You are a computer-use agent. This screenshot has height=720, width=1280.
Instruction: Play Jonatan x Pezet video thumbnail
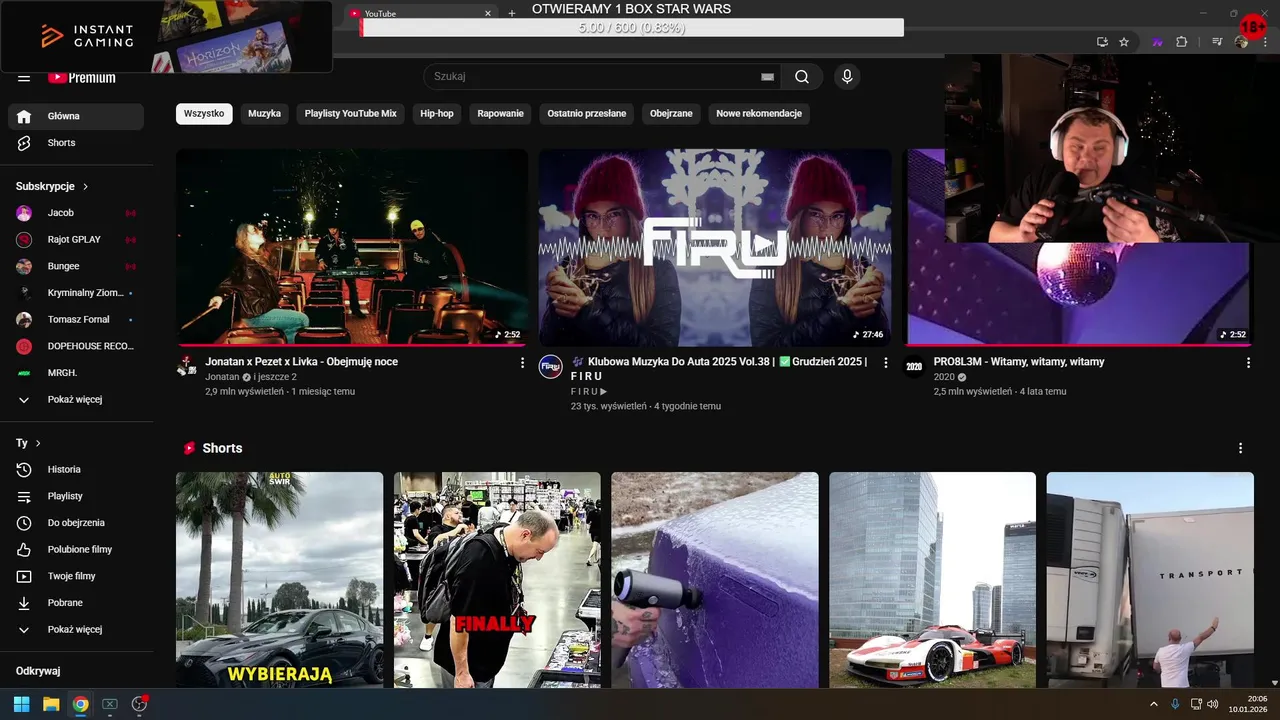point(352,247)
